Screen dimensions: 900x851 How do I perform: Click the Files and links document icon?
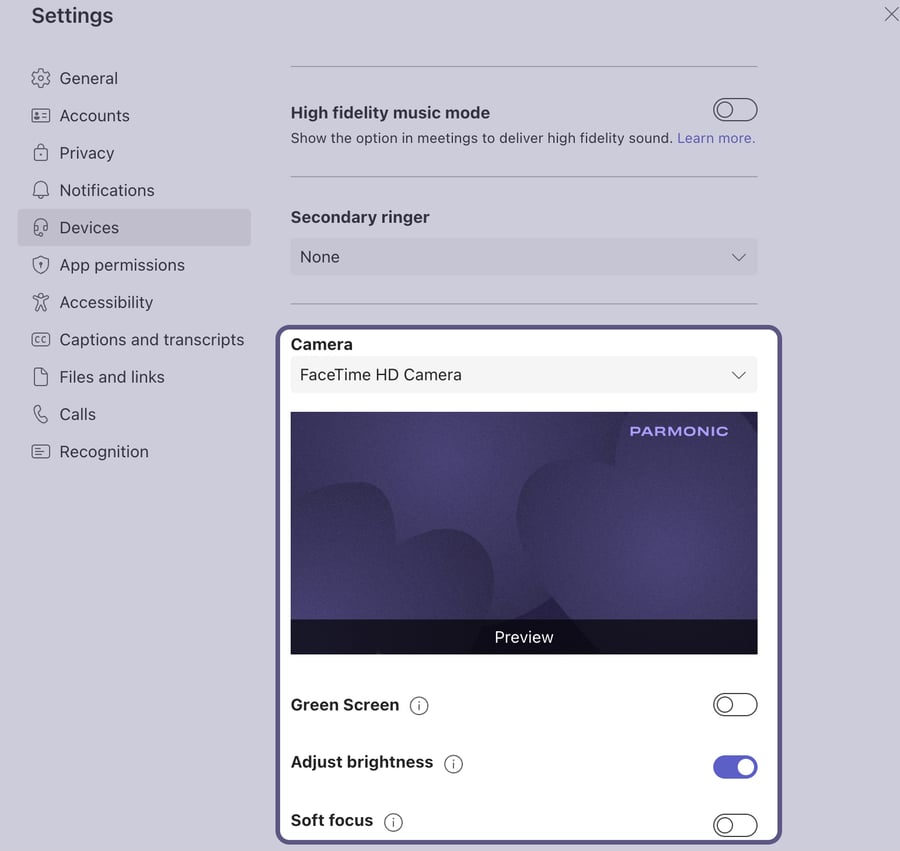40,377
